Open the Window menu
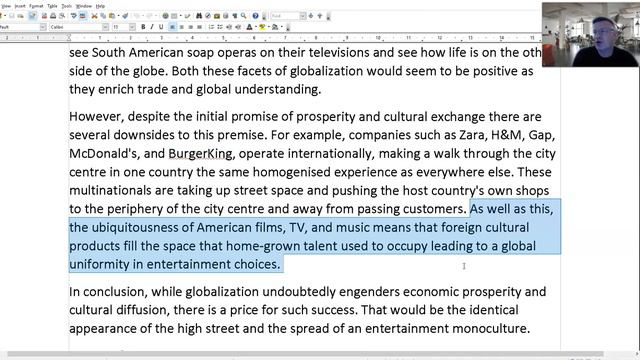Screen dimensions: 640x360 click(84, 6)
